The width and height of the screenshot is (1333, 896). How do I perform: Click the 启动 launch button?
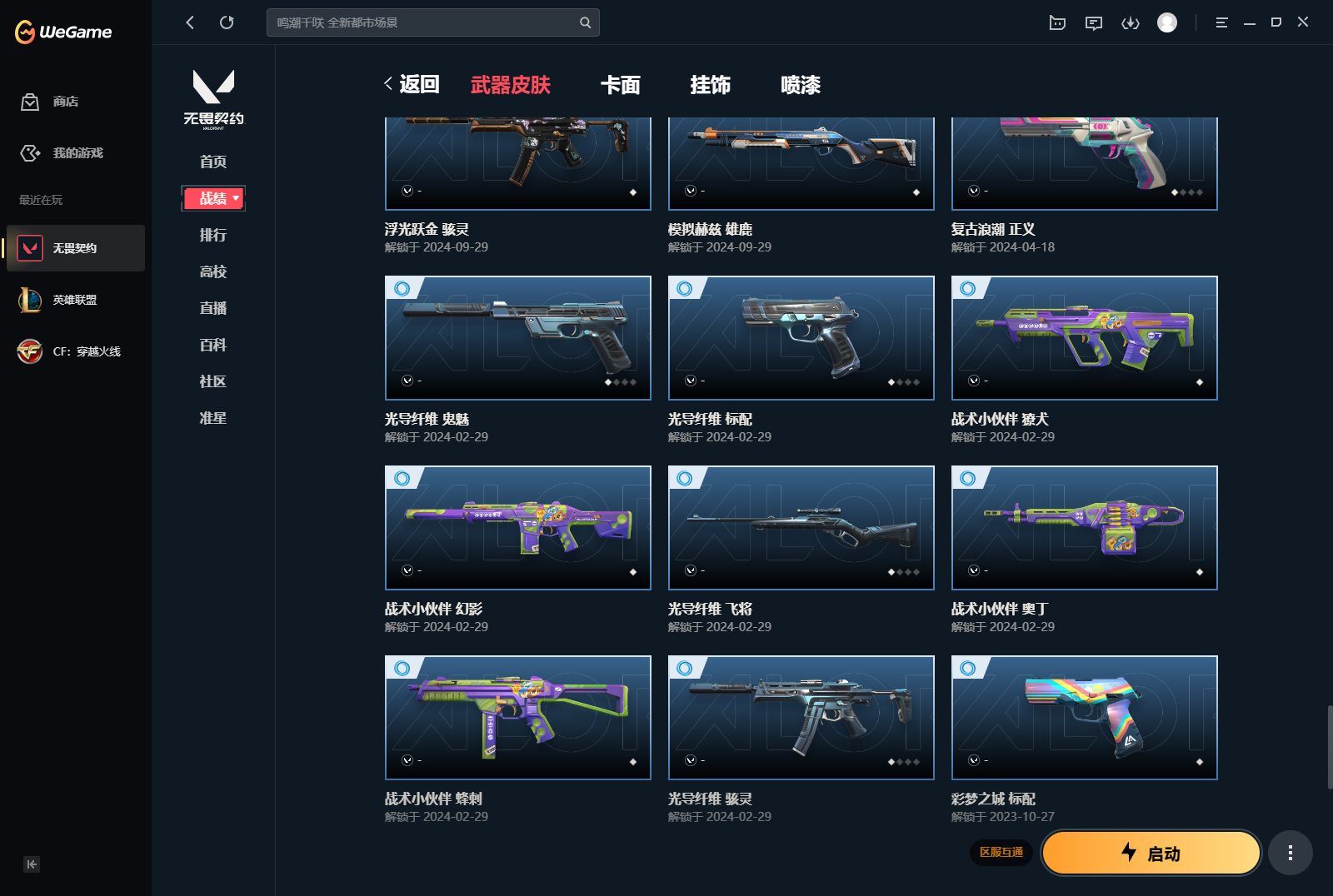[x=1151, y=853]
